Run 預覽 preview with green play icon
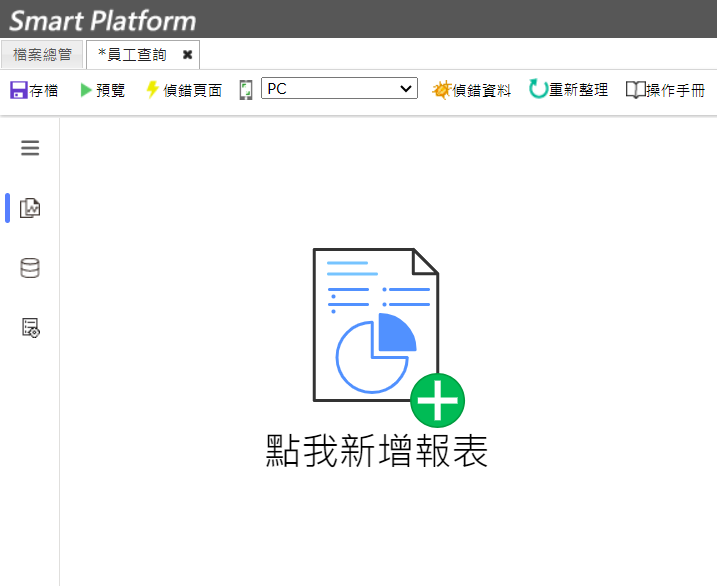Image resolution: width=717 pixels, height=586 pixels. (x=102, y=90)
